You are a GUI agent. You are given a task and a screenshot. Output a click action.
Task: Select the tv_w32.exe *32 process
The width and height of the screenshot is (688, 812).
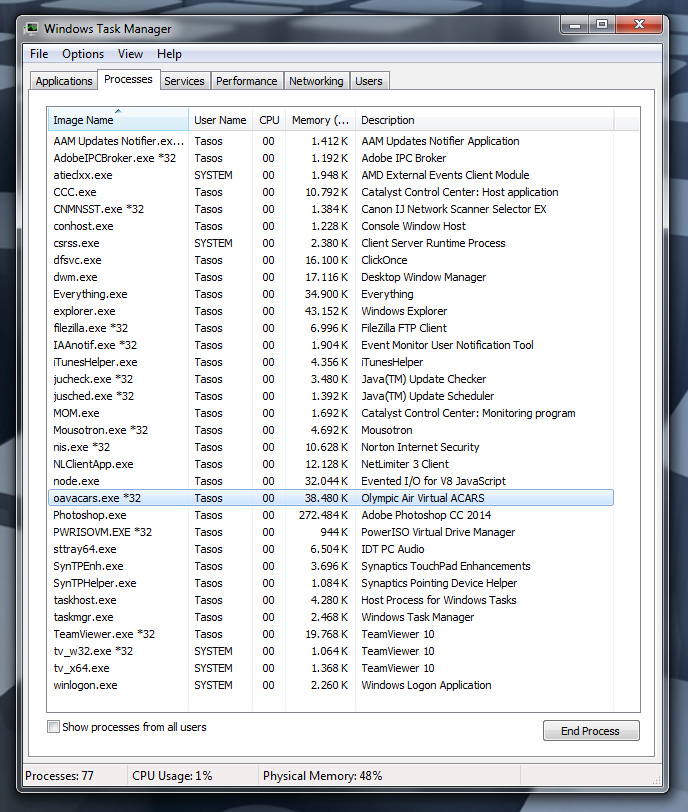pos(331,651)
